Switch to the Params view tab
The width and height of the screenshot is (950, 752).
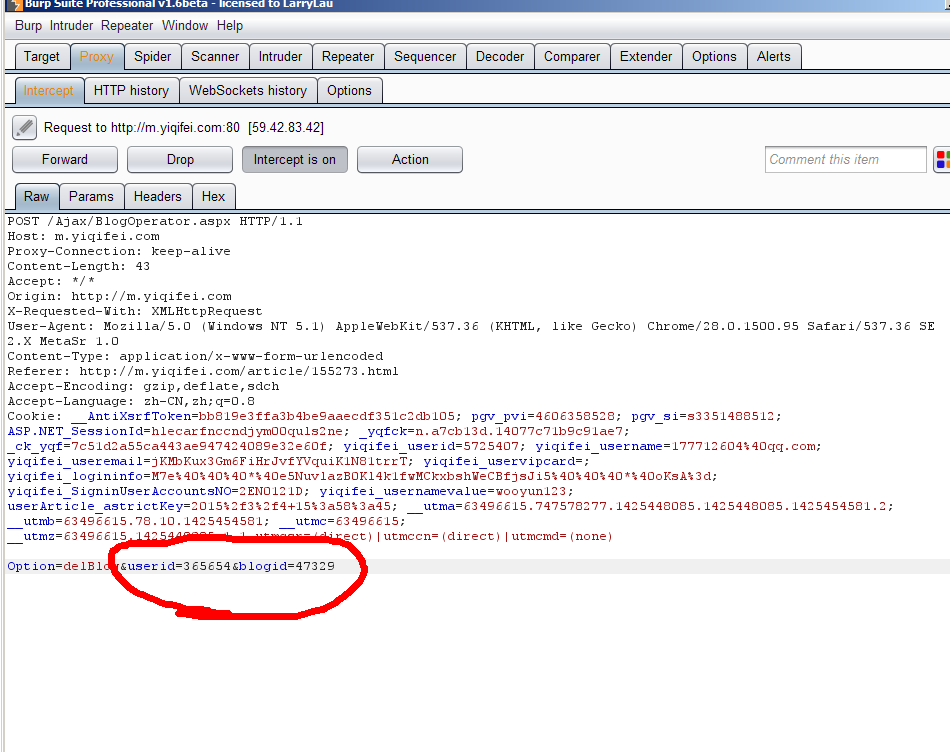pos(91,196)
